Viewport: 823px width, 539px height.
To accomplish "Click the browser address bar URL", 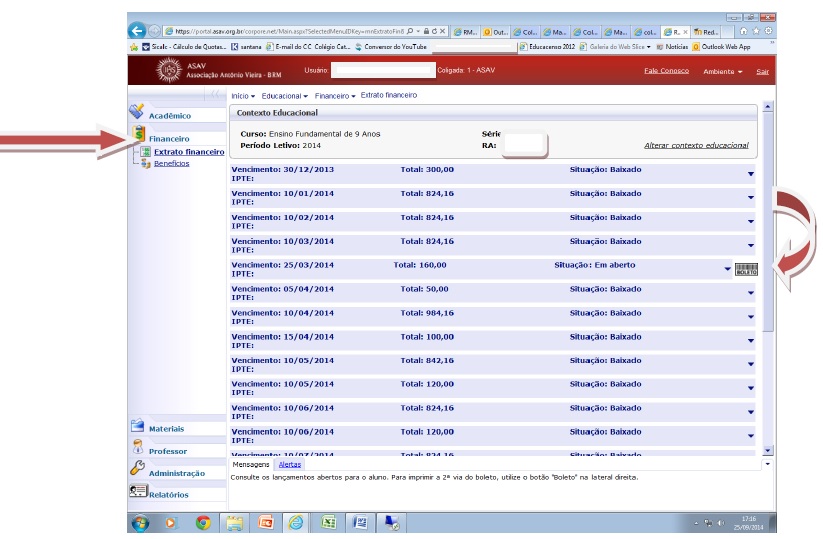I will tap(289, 31).
